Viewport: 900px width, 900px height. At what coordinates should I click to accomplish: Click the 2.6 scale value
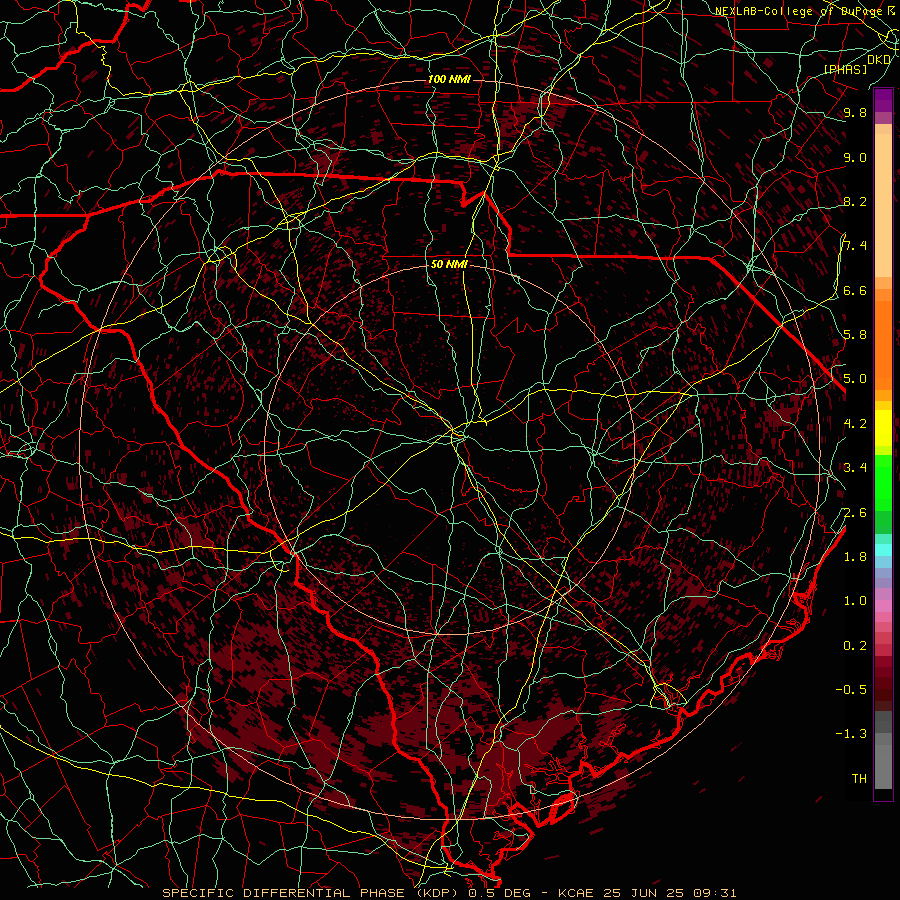coord(855,512)
